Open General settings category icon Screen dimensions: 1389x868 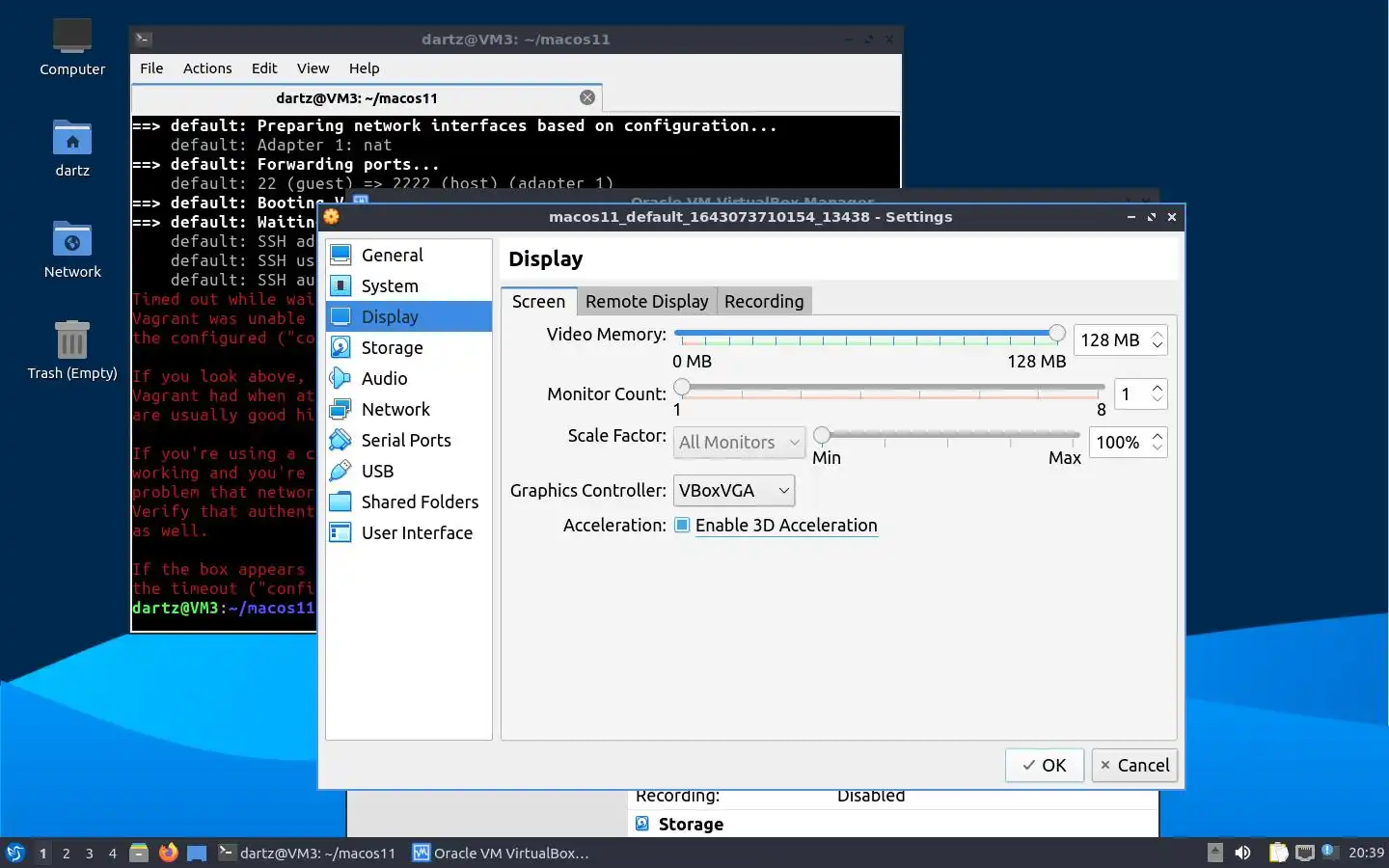coord(340,255)
